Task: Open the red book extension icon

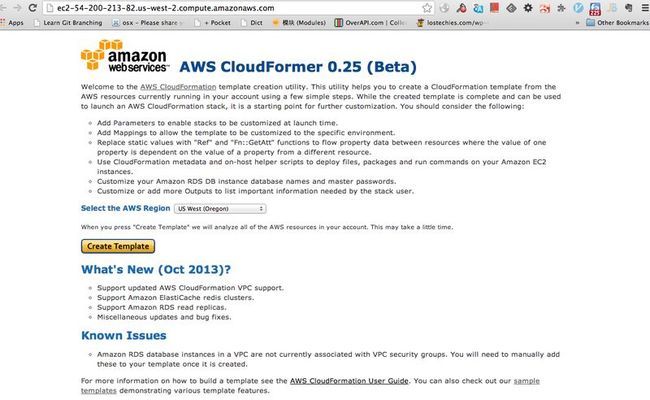Action: point(494,7)
